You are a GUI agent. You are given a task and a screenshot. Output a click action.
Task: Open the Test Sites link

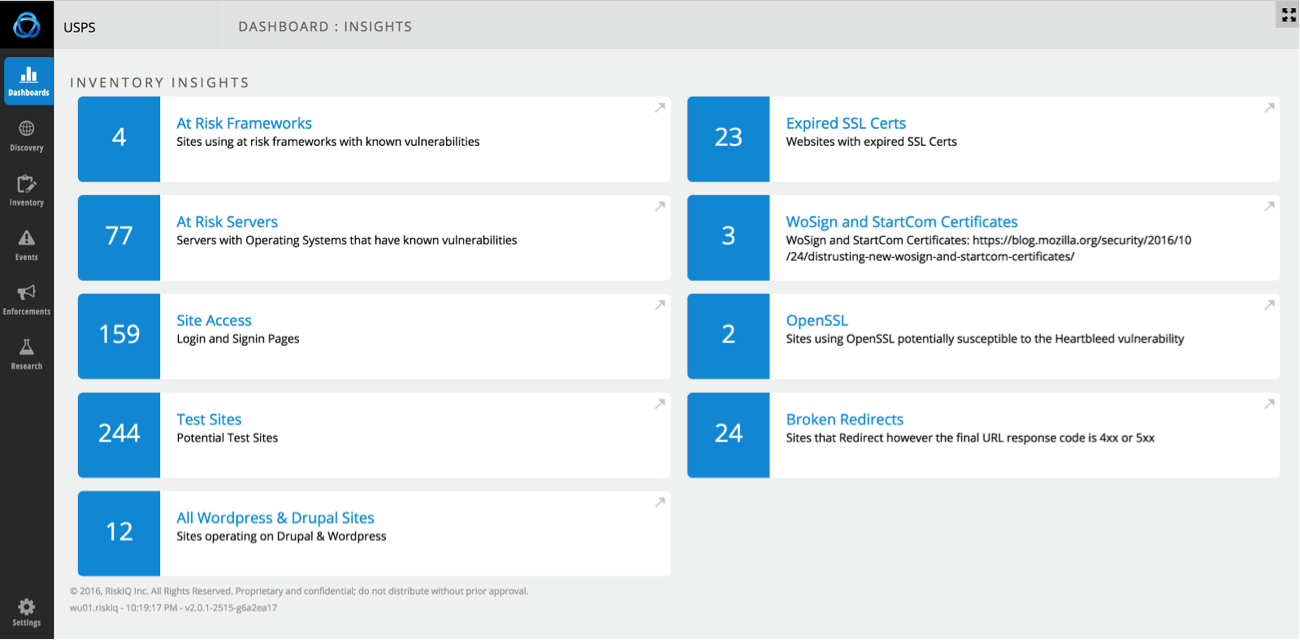tap(209, 419)
